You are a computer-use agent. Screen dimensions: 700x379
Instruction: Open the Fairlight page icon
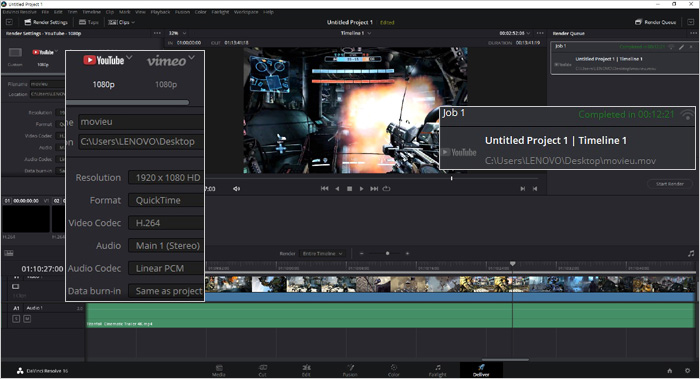438,370
